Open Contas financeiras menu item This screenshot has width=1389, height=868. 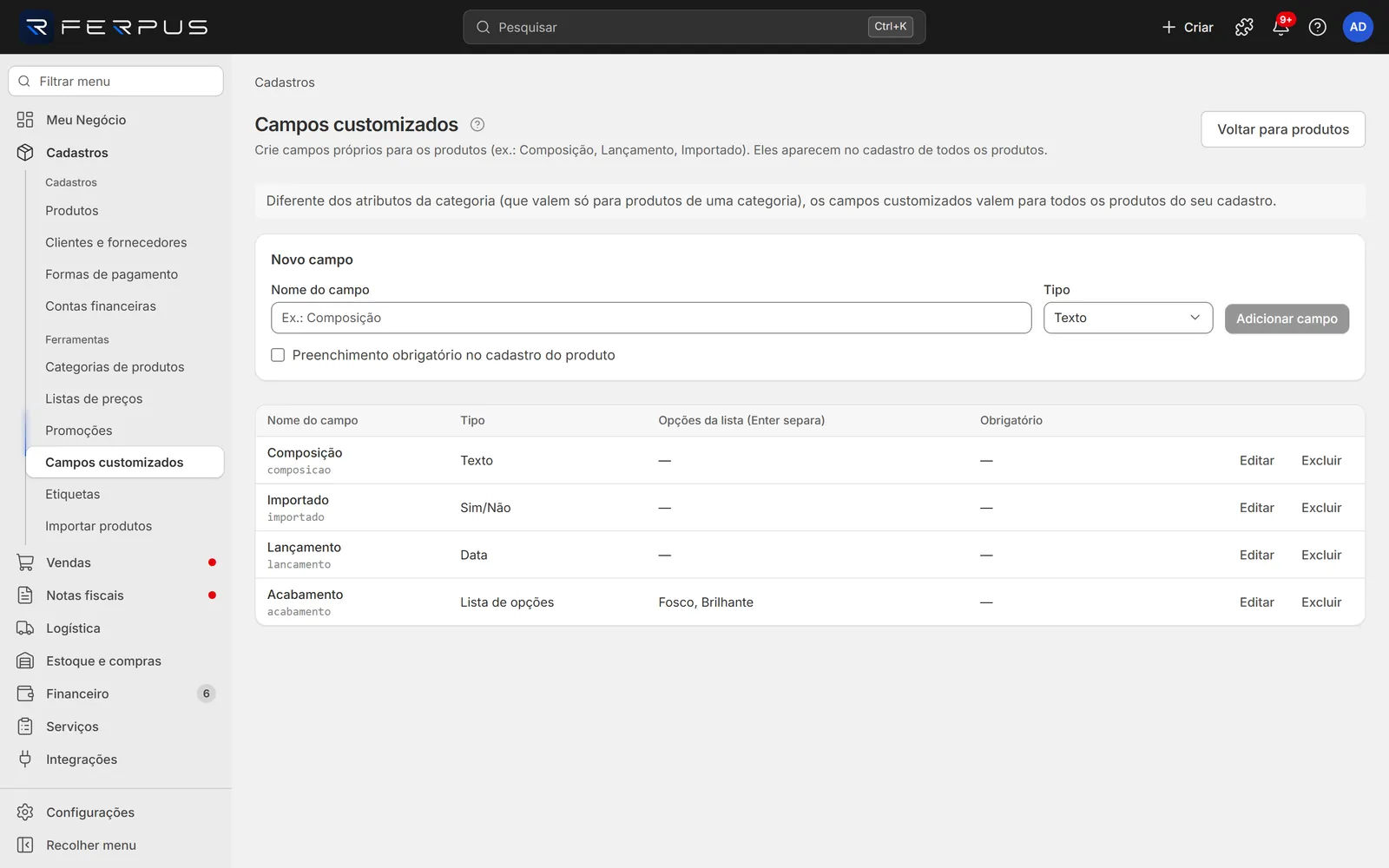point(101,306)
